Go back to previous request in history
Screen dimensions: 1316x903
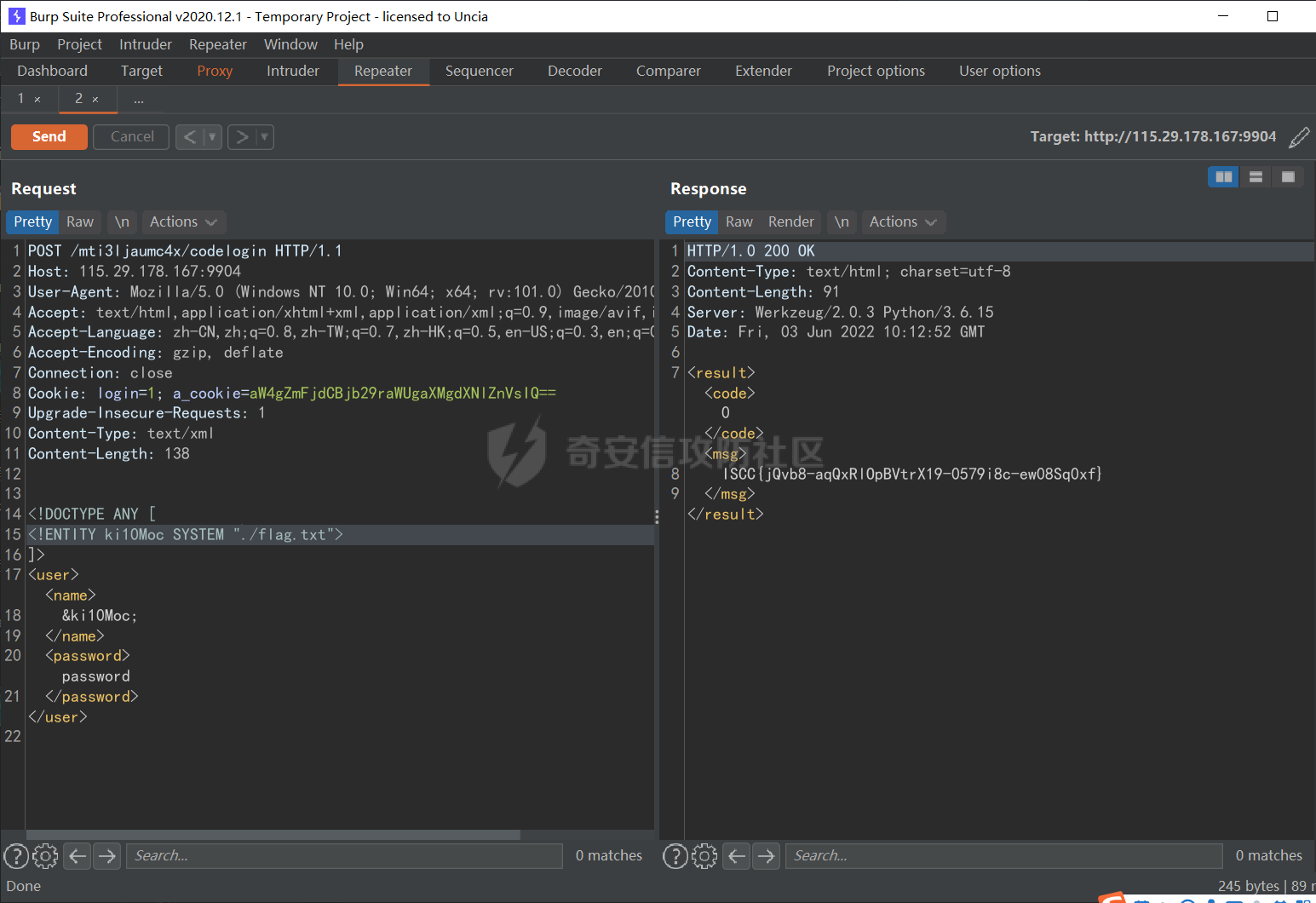(190, 136)
